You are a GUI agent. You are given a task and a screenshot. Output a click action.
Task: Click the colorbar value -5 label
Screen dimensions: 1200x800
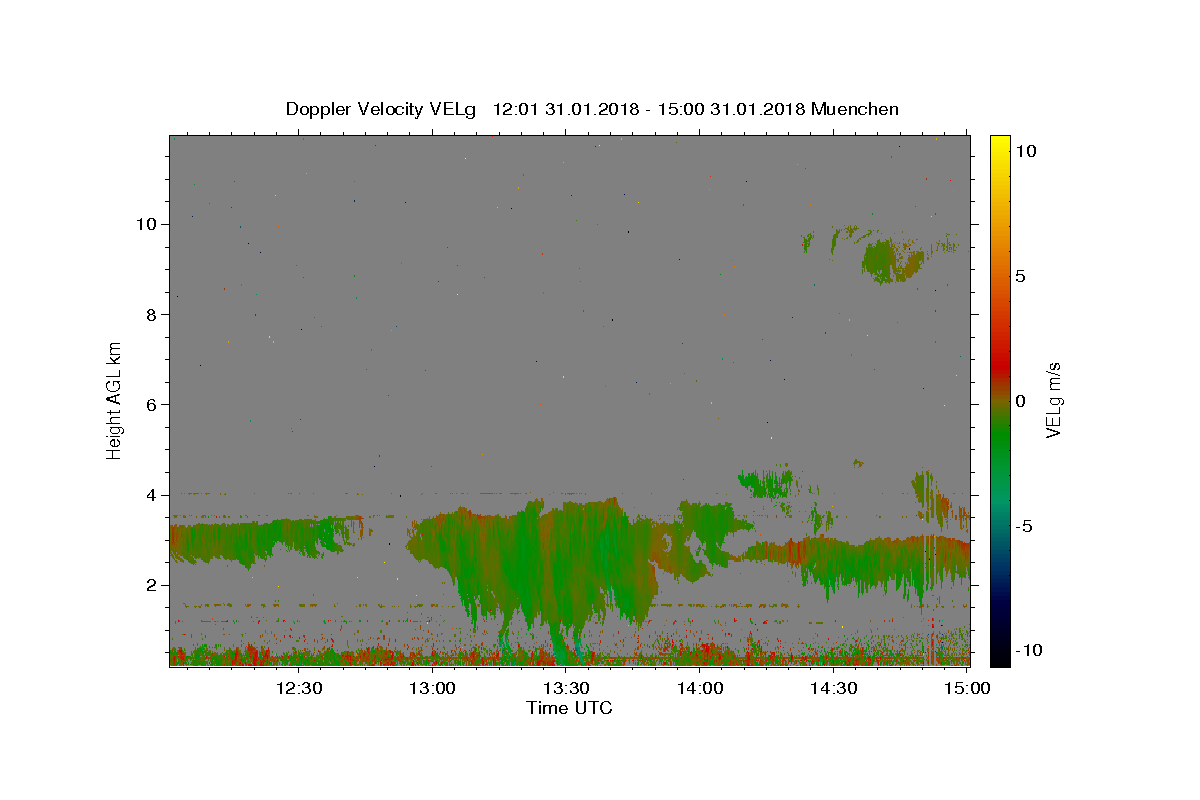[1024, 526]
